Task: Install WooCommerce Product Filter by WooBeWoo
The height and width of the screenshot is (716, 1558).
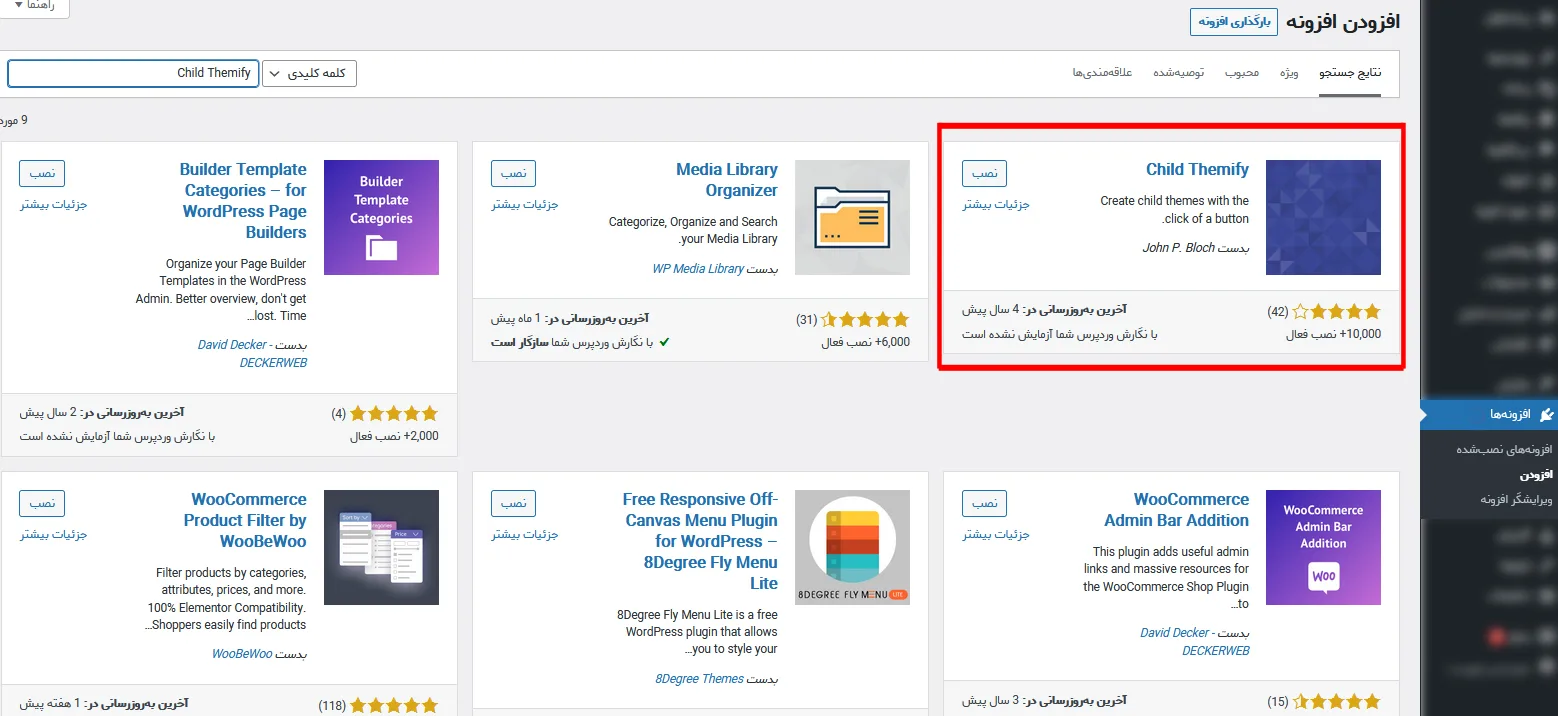Action: point(42,503)
